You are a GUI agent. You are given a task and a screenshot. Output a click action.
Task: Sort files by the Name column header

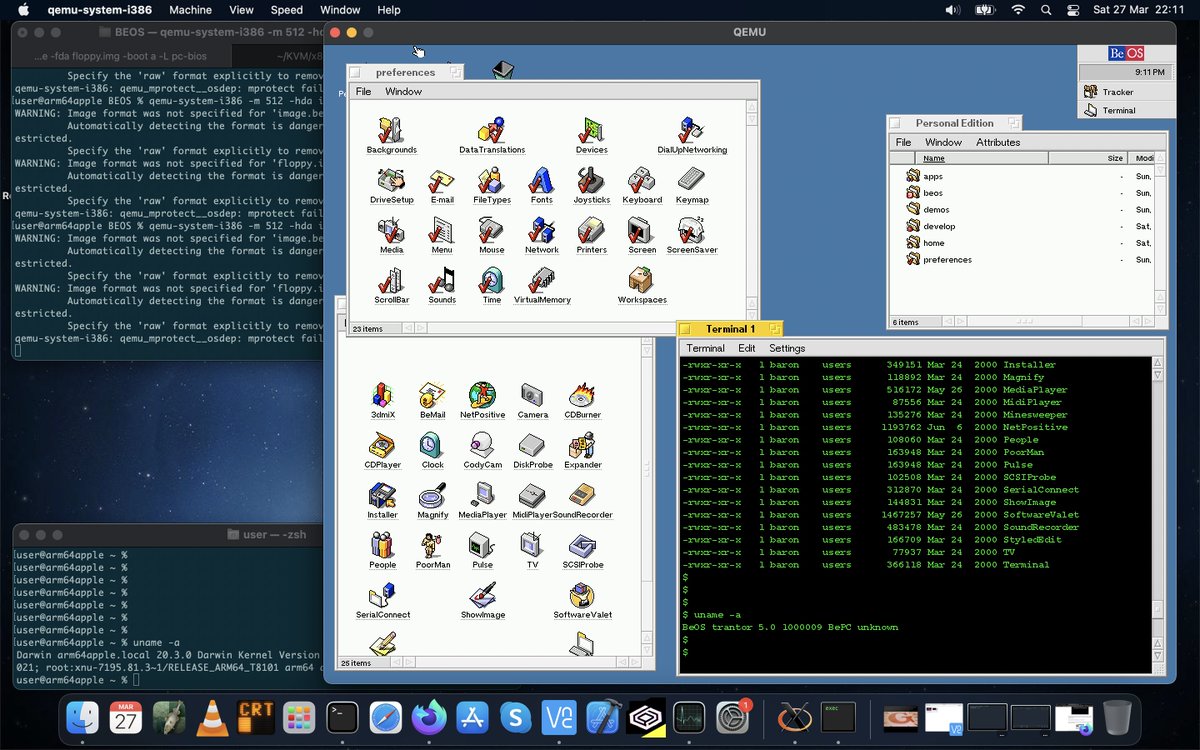point(983,158)
